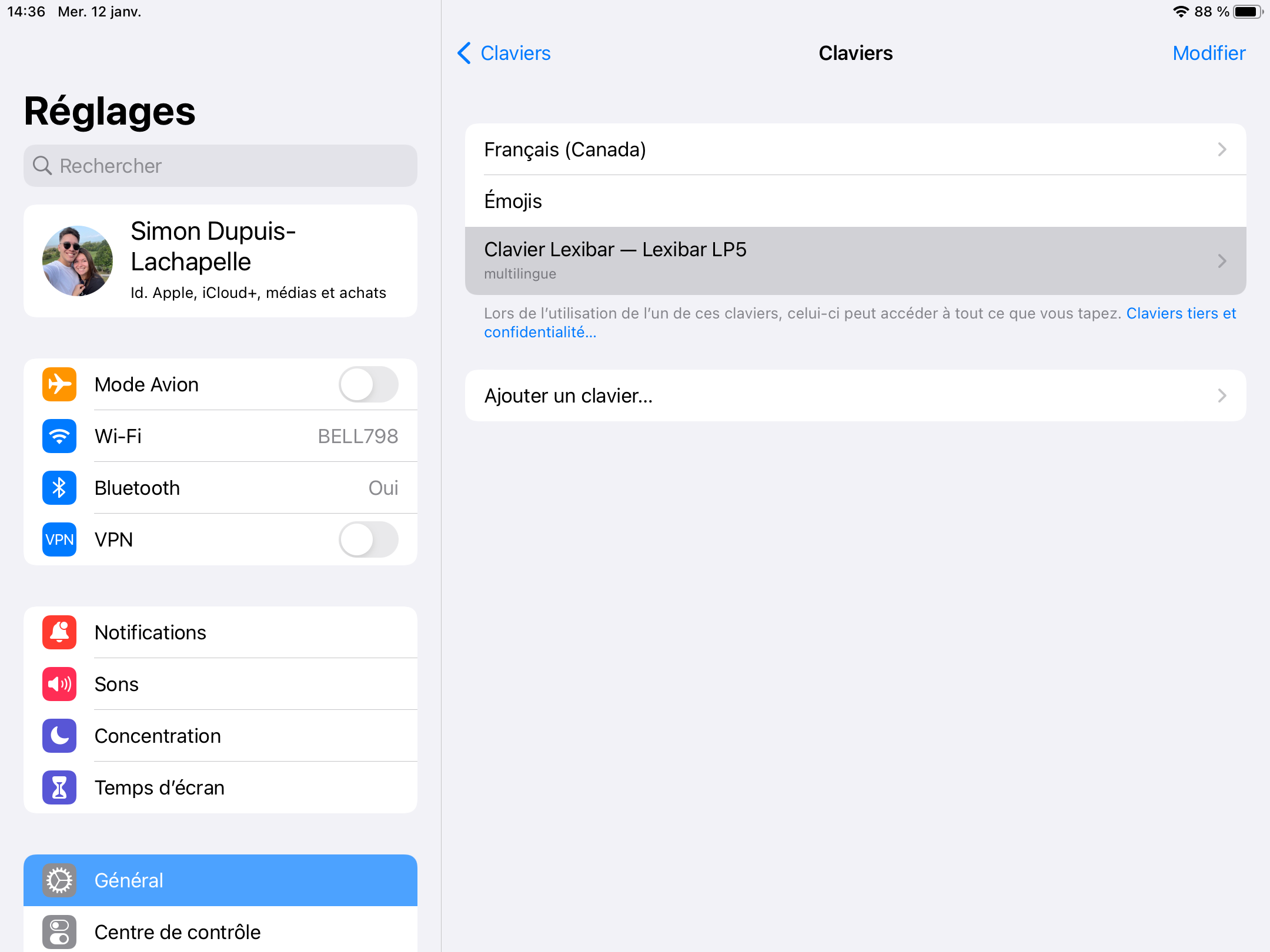Enable the Mode Avion switch
The image size is (1270, 952).
[368, 384]
